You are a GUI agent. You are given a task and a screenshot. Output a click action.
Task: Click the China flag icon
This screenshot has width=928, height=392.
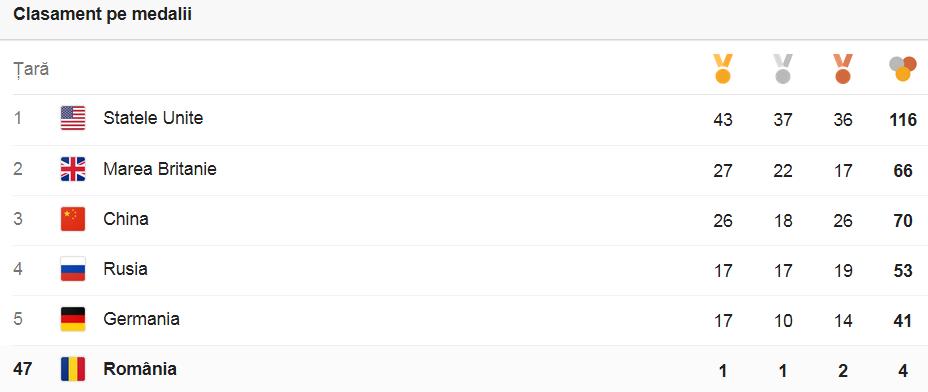(73, 219)
